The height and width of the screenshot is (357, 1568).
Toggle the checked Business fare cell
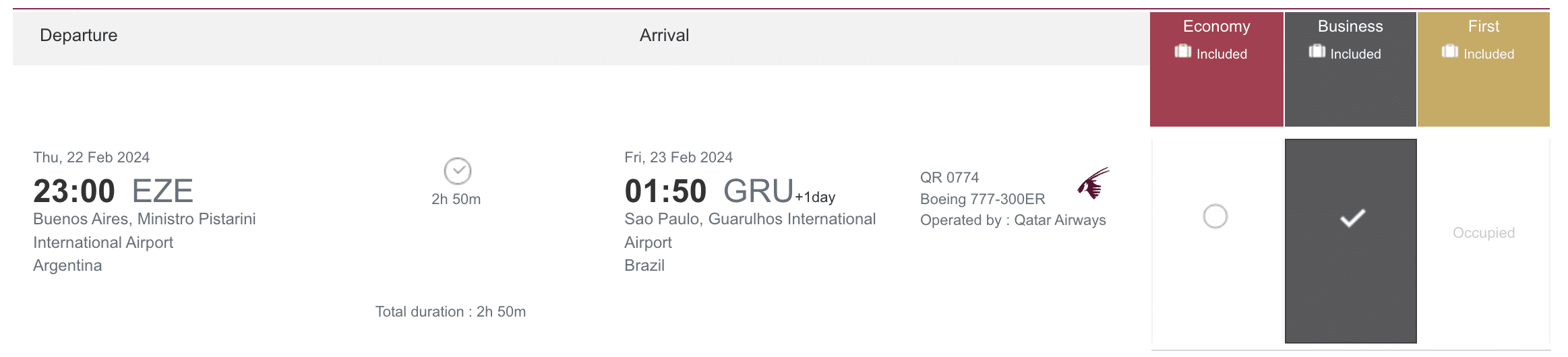pos(1351,218)
